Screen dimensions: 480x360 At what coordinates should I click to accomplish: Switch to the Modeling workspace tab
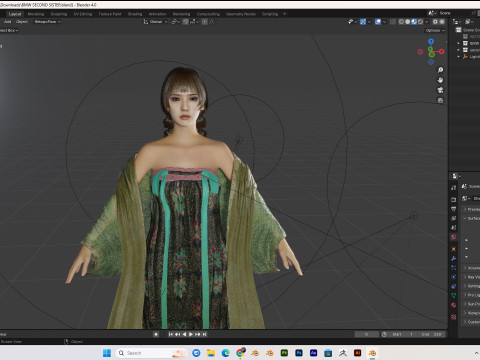point(36,14)
